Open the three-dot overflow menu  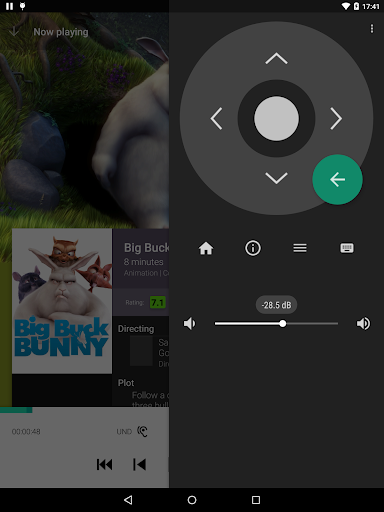pos(372,29)
